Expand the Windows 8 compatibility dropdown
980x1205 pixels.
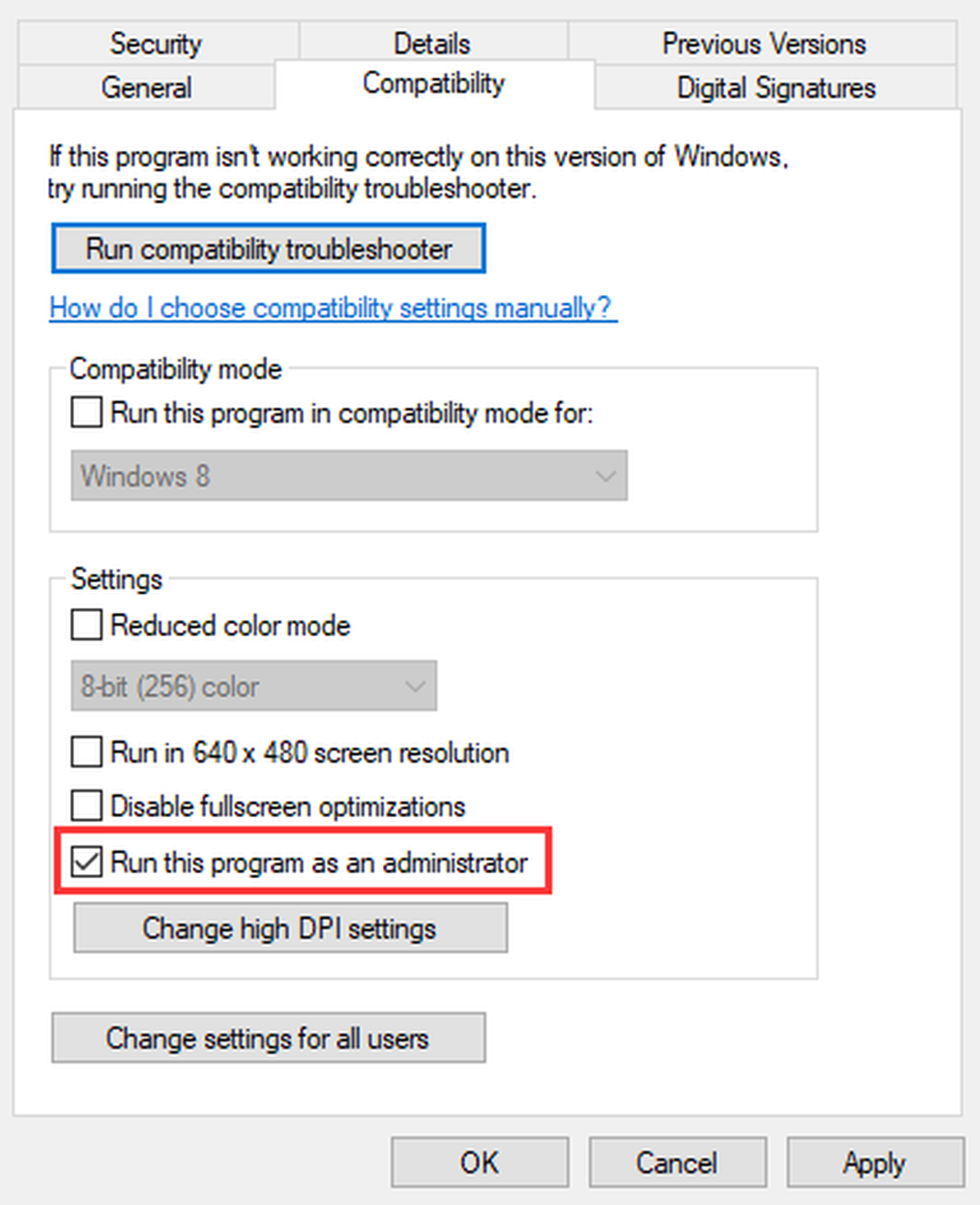click(349, 475)
